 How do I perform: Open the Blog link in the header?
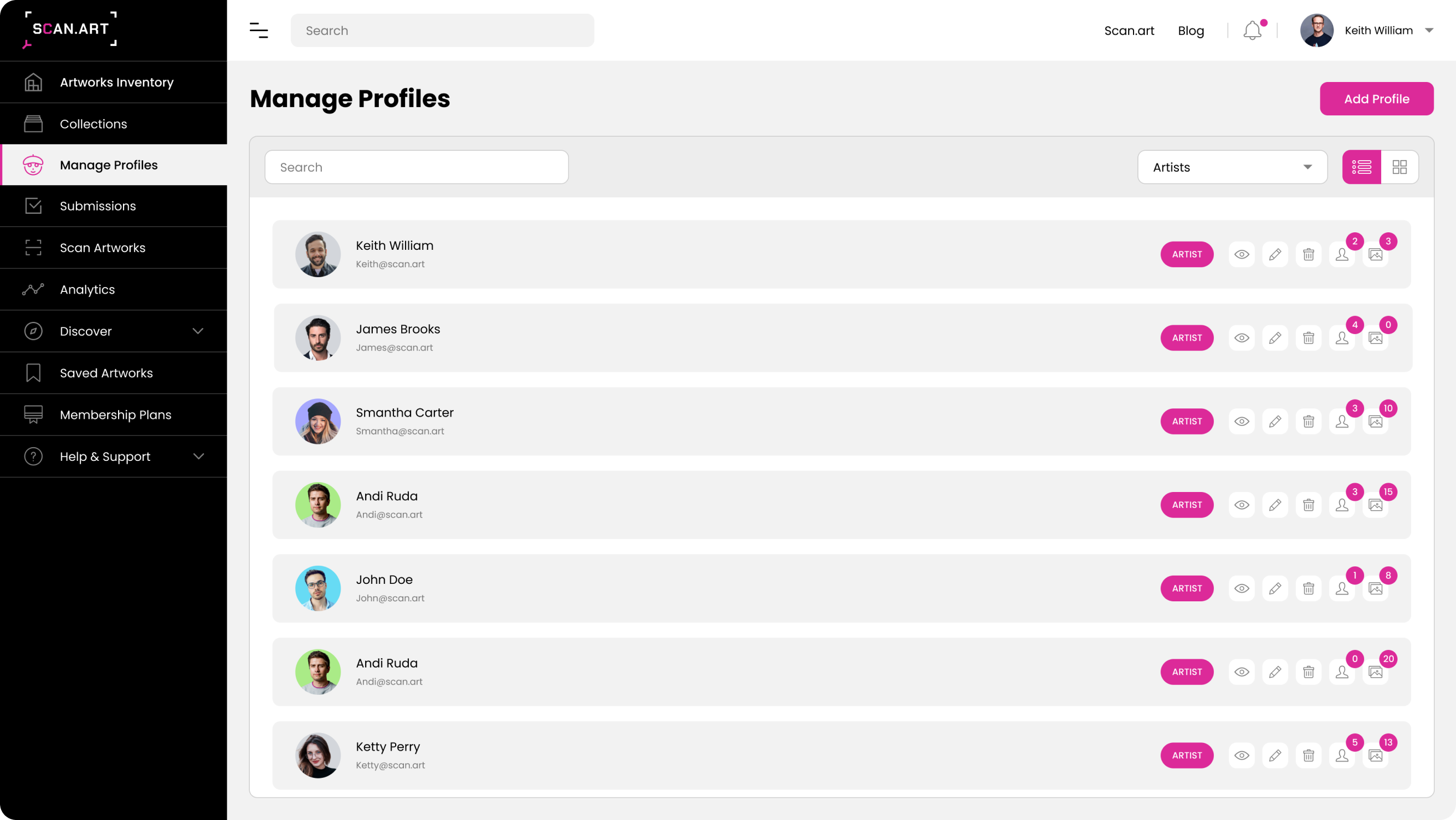tap(1190, 30)
